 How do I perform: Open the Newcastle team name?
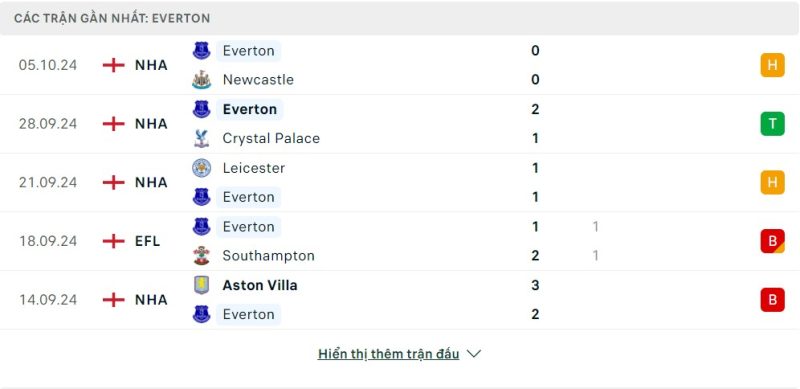click(x=258, y=80)
